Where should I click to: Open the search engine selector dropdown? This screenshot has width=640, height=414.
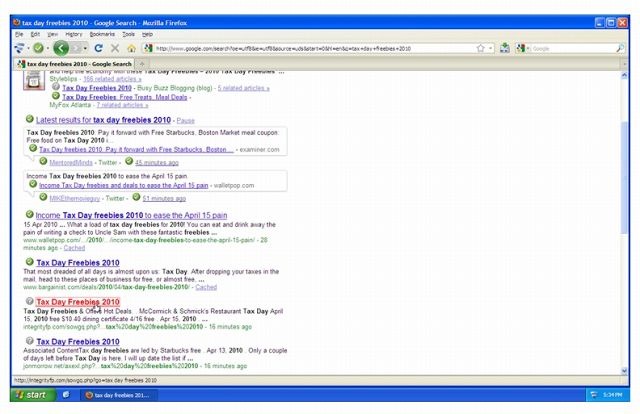click(x=528, y=49)
